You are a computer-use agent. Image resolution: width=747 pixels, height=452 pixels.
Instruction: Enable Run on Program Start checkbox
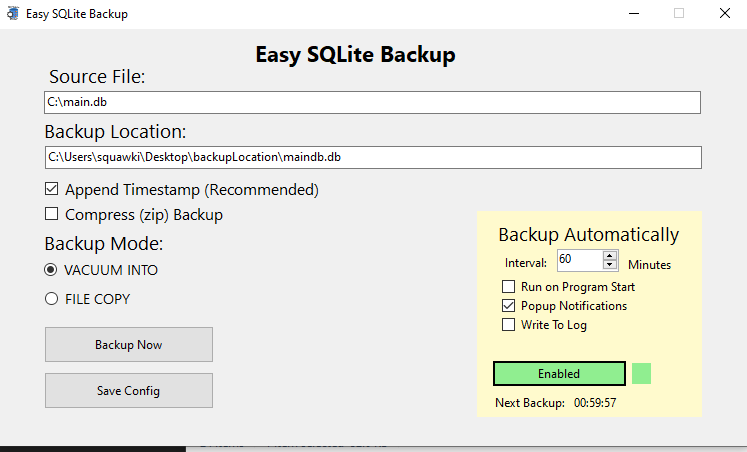point(508,286)
